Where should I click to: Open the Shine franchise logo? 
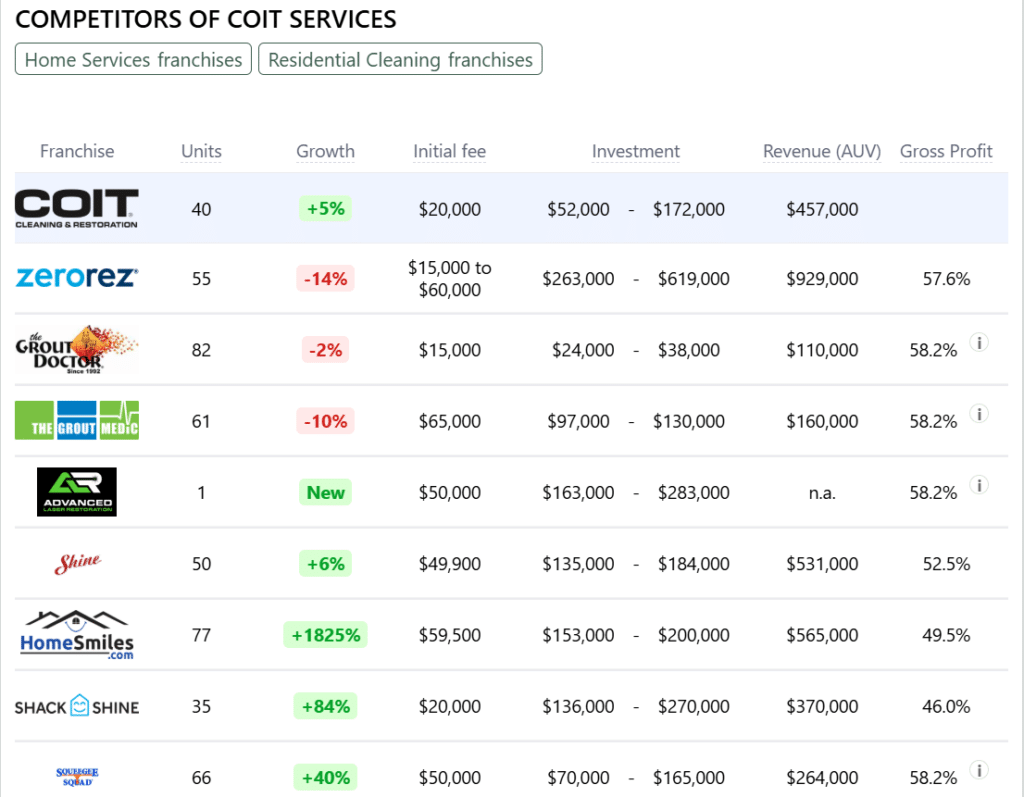coord(78,563)
